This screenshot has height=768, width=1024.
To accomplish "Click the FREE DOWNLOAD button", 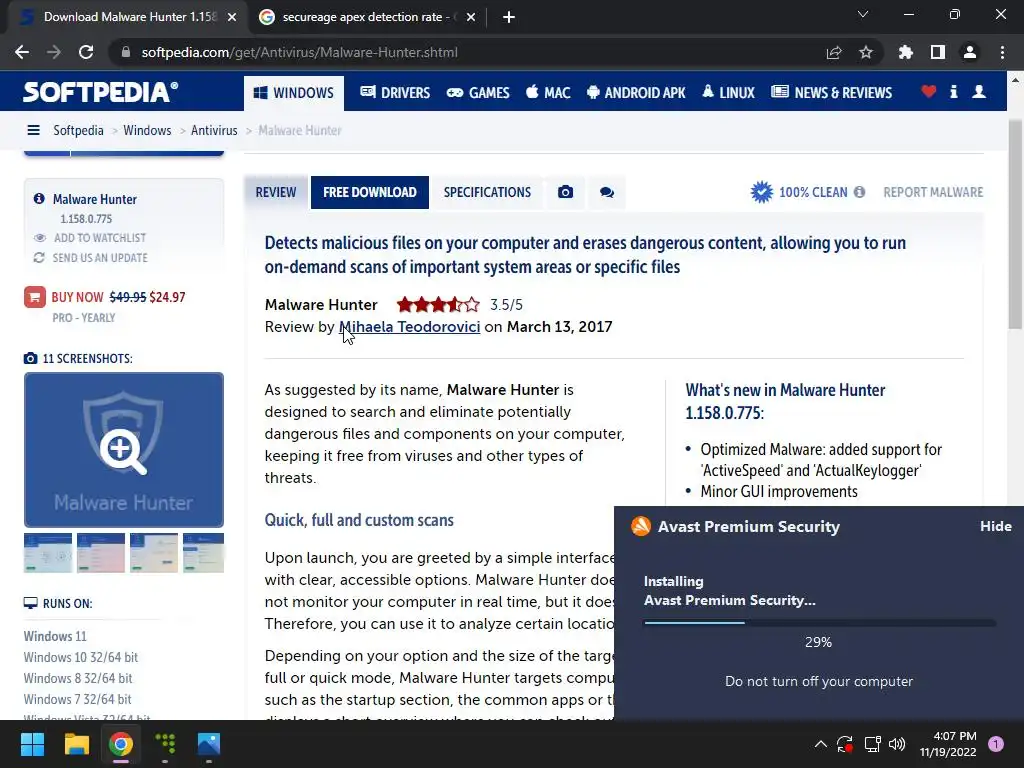I will click(x=370, y=192).
